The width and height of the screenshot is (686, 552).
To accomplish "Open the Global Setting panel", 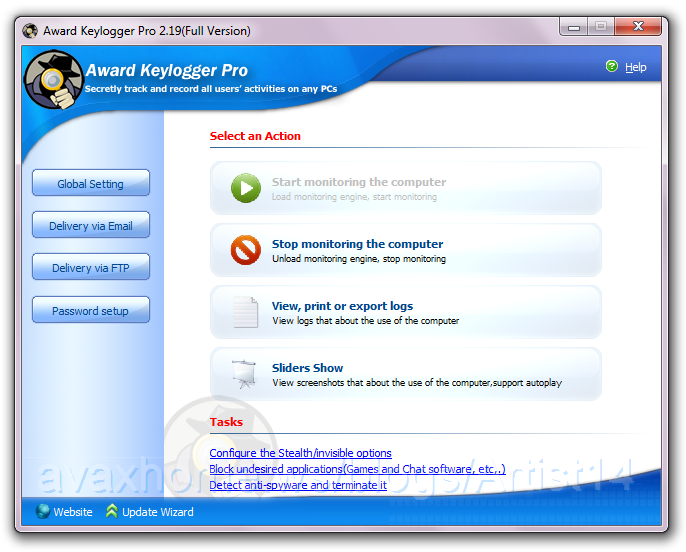I will point(91,183).
